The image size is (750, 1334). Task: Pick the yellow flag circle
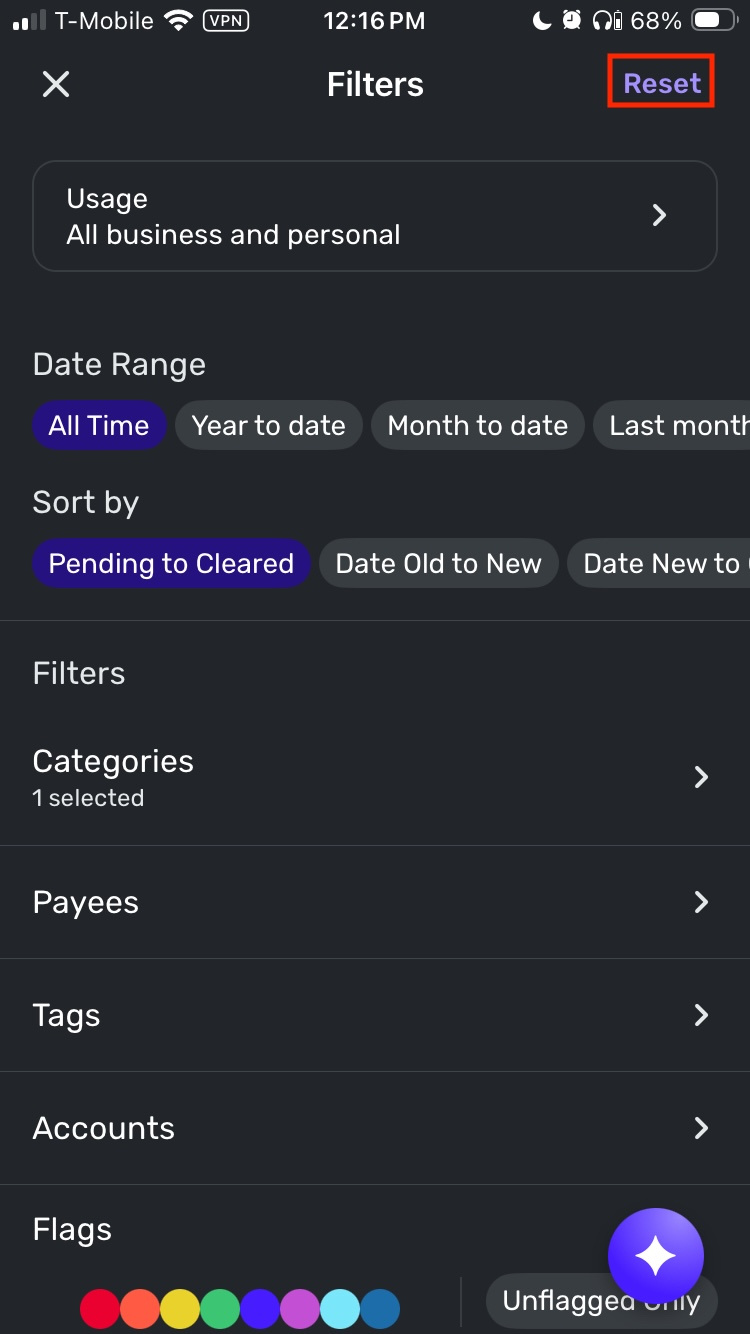180,1308
